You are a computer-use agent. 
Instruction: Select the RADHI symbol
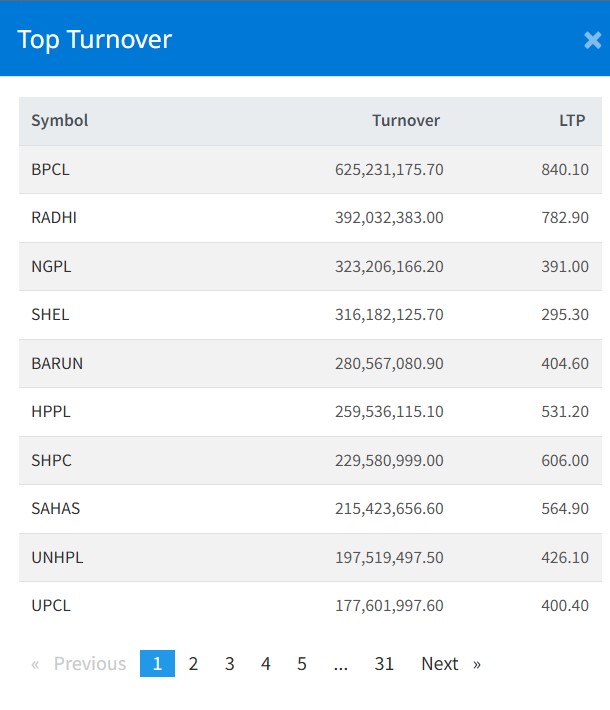[x=54, y=218]
